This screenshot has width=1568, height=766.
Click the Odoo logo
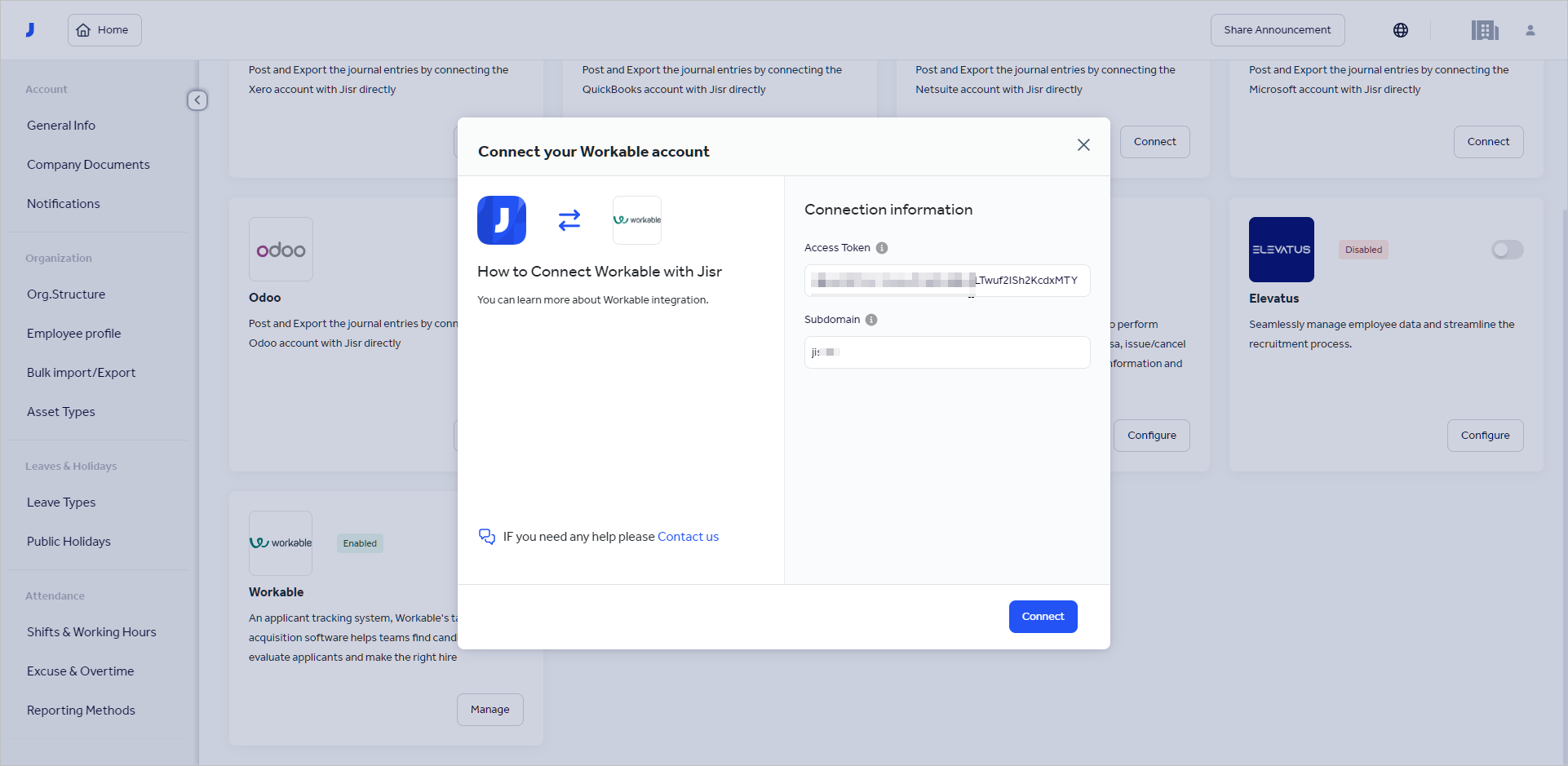[x=281, y=249]
